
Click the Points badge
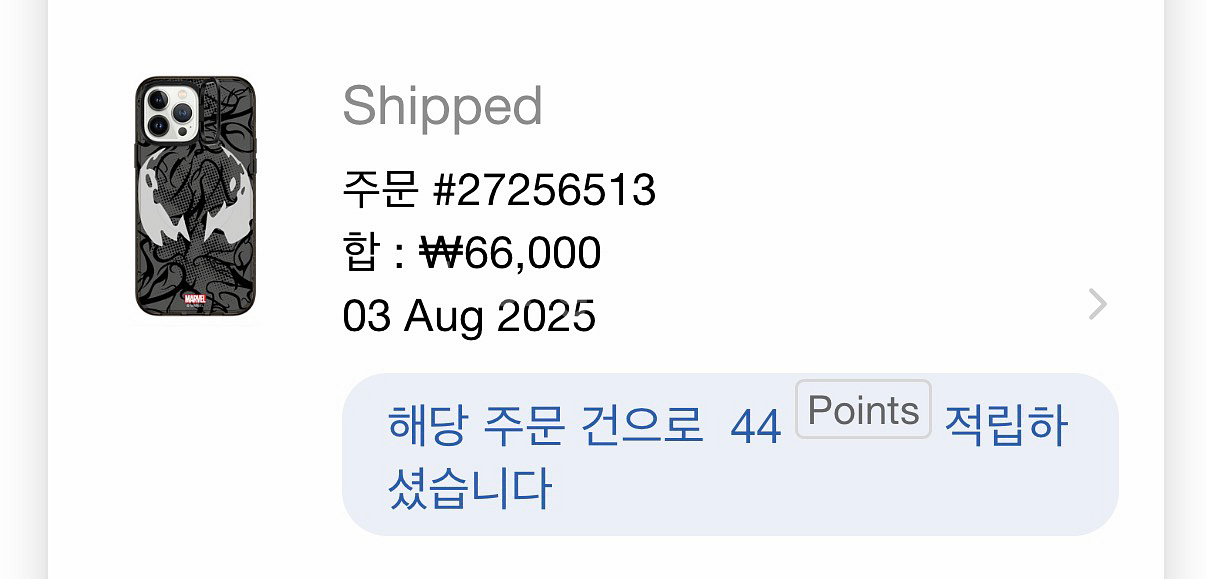(x=863, y=410)
